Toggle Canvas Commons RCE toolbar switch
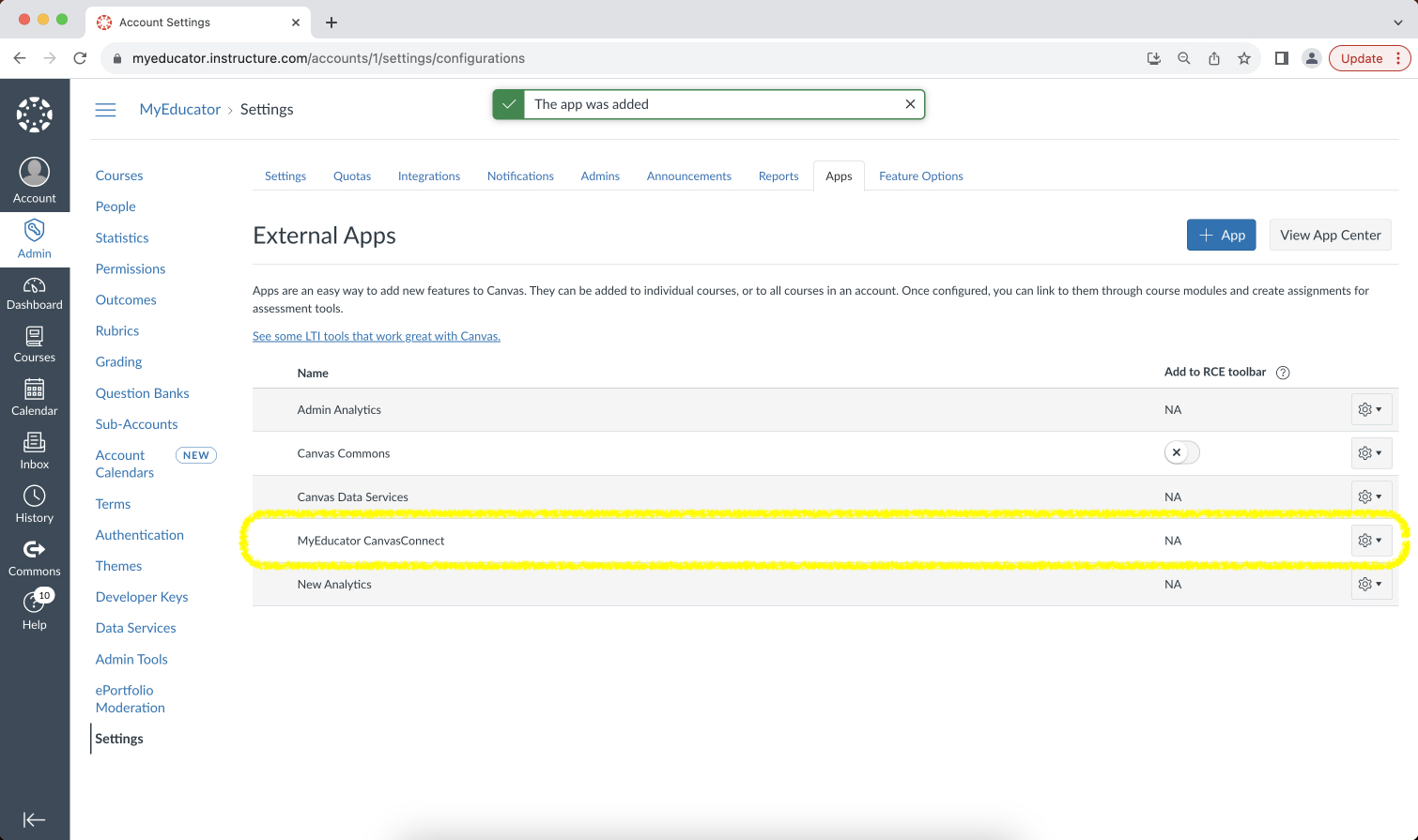Screen dimensions: 1418x840 tap(1181, 452)
